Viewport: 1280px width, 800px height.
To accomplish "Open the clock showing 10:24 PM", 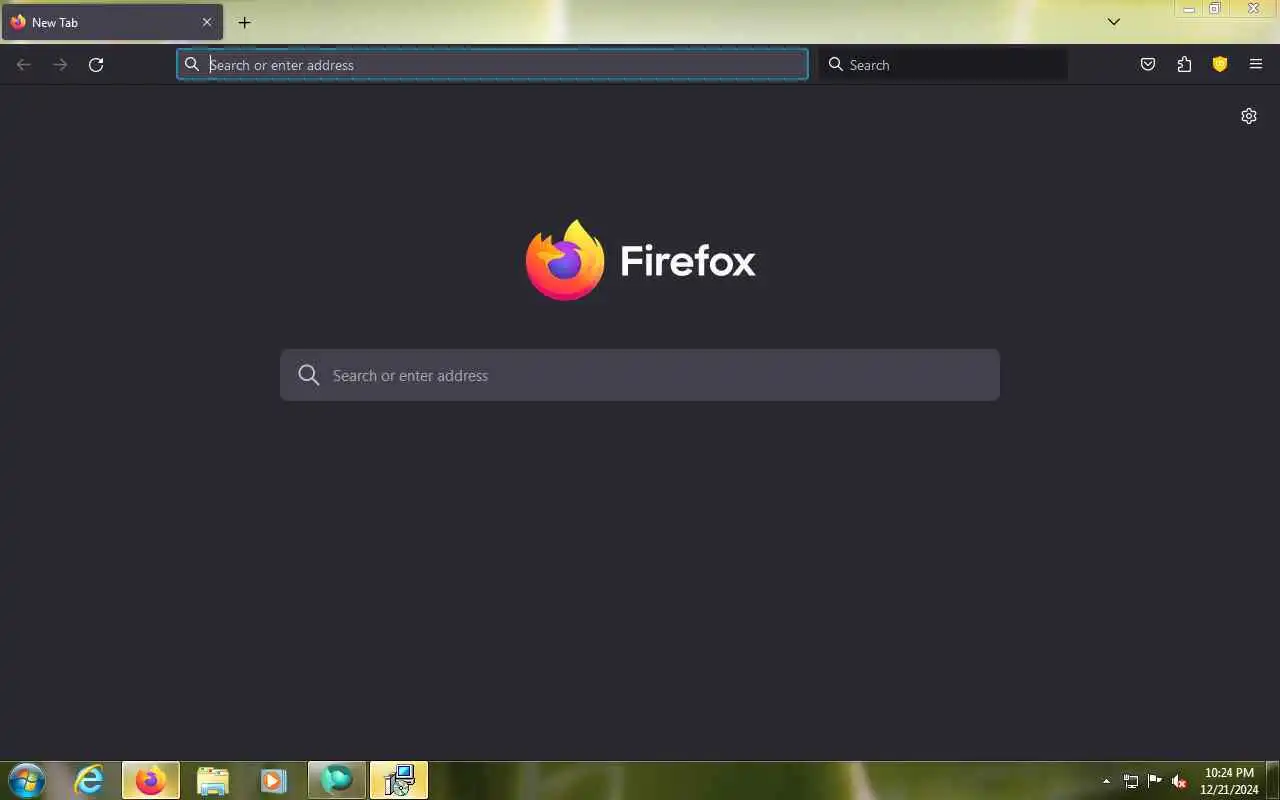I will pos(1229,781).
